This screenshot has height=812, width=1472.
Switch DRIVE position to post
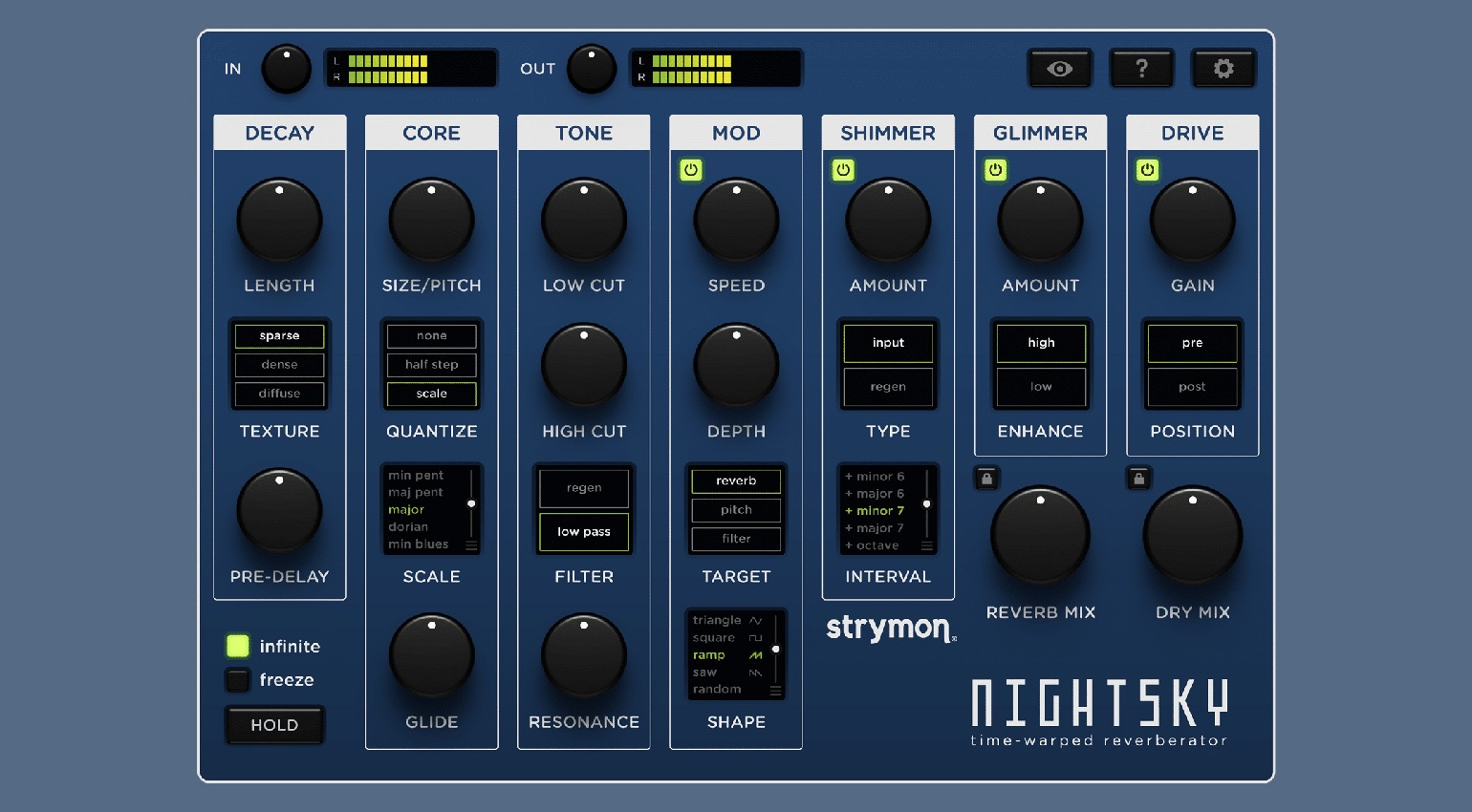click(1192, 387)
